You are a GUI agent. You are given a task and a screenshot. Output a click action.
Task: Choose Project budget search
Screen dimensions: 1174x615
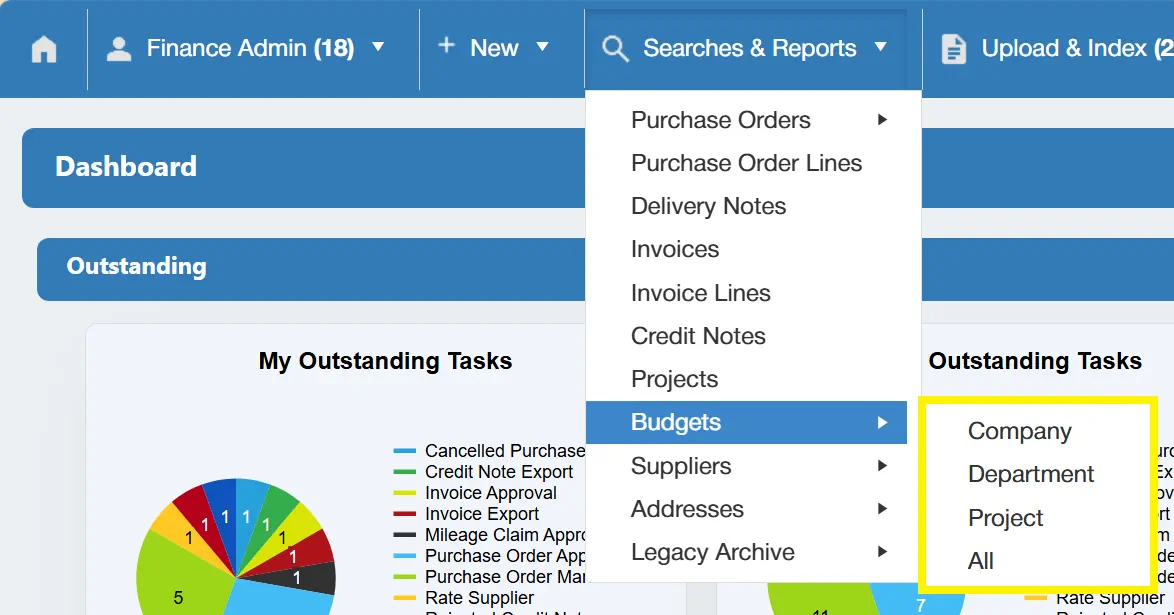coord(1005,518)
